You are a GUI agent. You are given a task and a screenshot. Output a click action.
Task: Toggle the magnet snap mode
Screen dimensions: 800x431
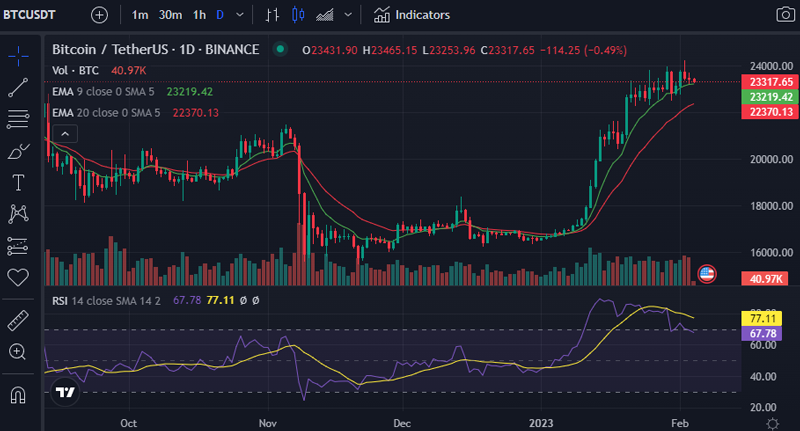[x=18, y=394]
